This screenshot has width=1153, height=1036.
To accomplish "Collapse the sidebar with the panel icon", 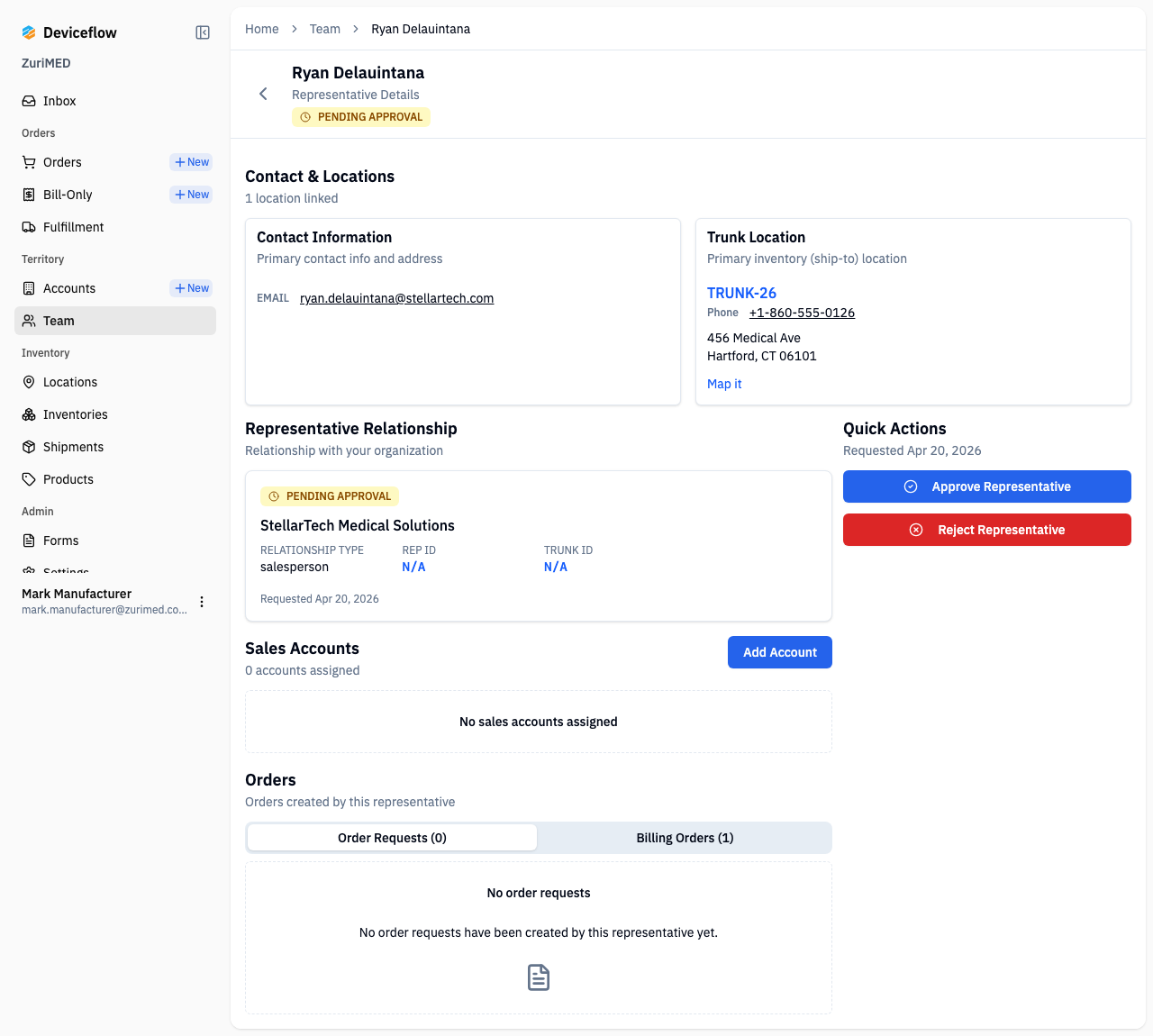I will coord(203,32).
